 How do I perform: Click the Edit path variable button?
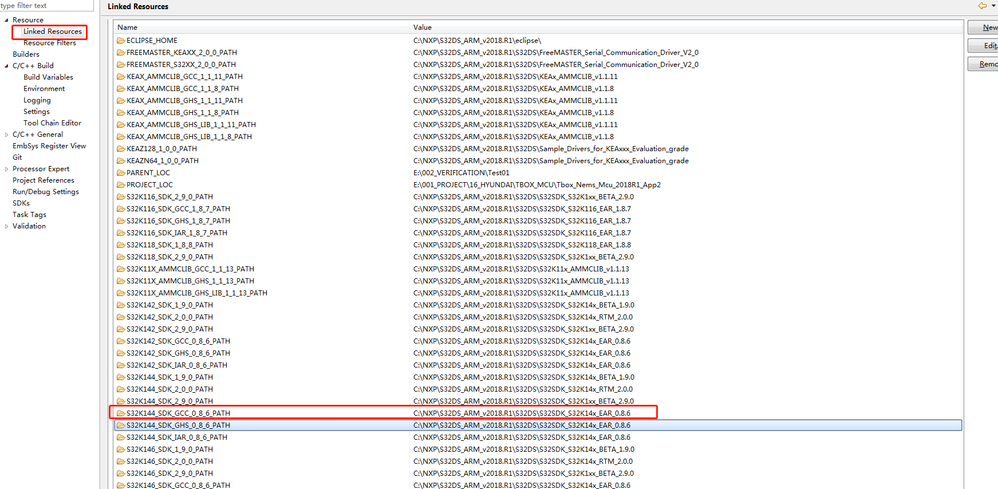click(x=982, y=46)
